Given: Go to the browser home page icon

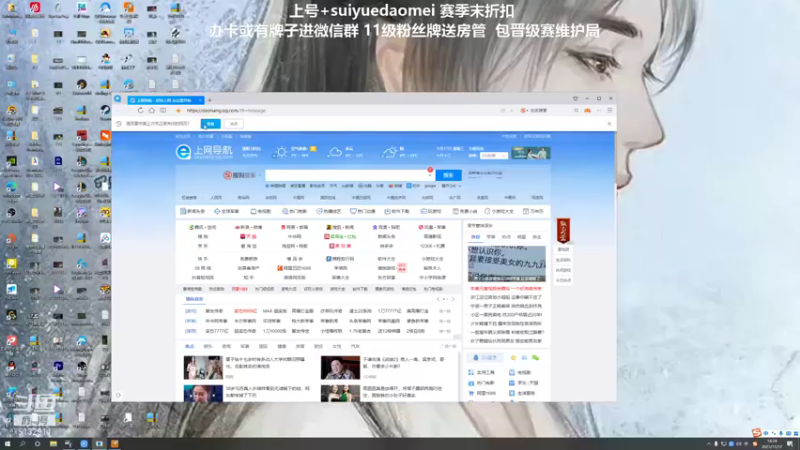Looking at the screenshot, I should tap(152, 110).
